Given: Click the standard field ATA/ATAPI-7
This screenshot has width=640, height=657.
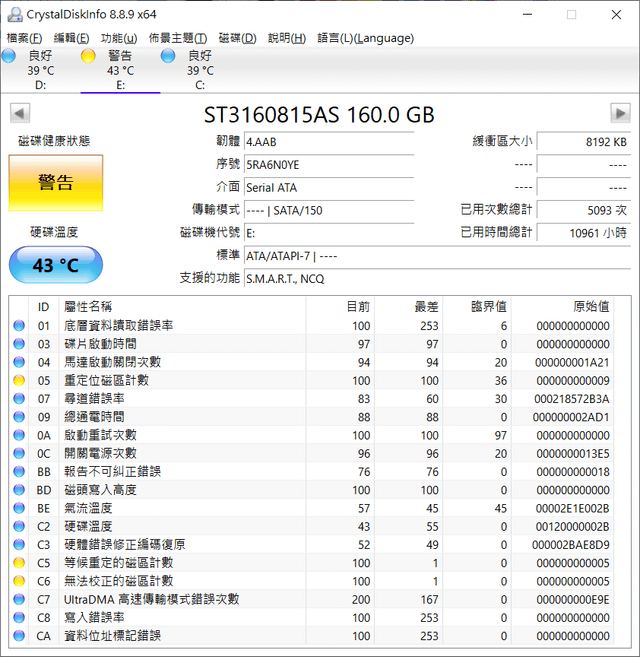Looking at the screenshot, I should coord(437,256).
